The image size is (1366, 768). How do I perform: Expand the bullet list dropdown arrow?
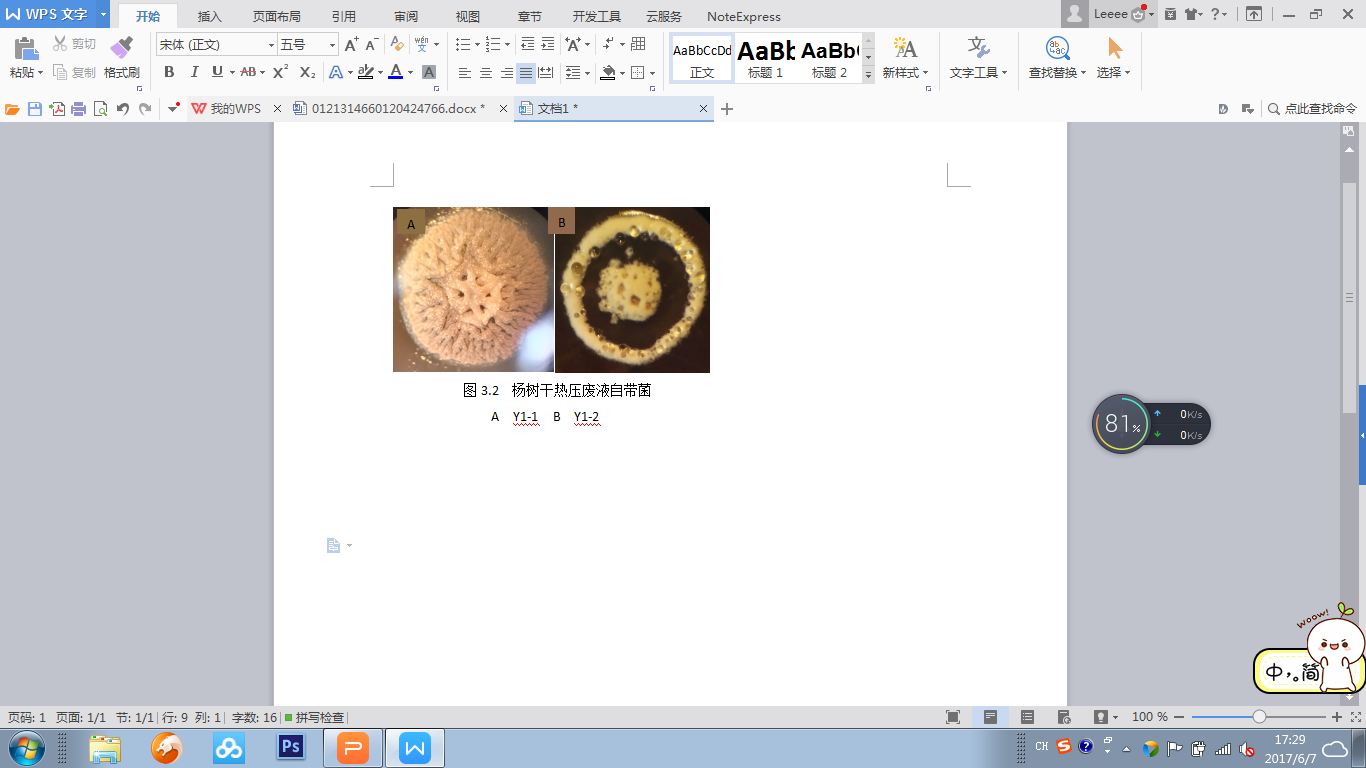477,45
